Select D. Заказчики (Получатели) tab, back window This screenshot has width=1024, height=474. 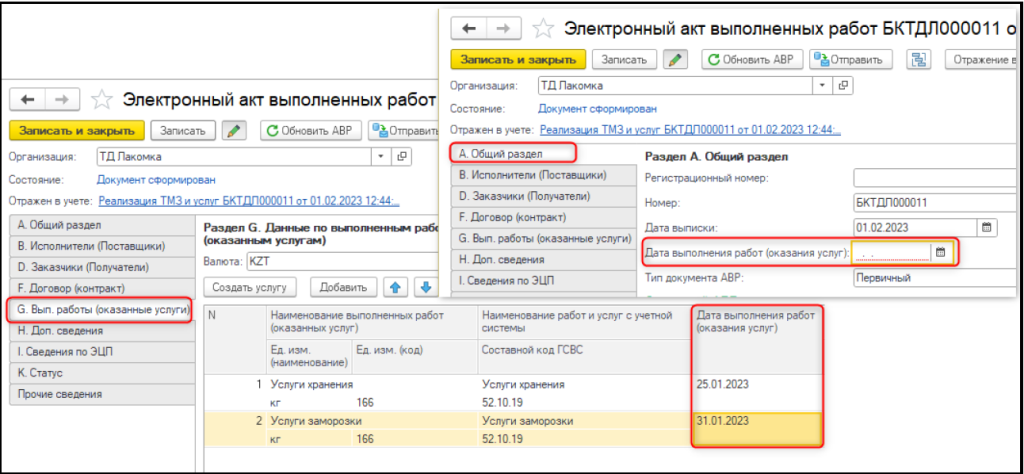click(102, 267)
